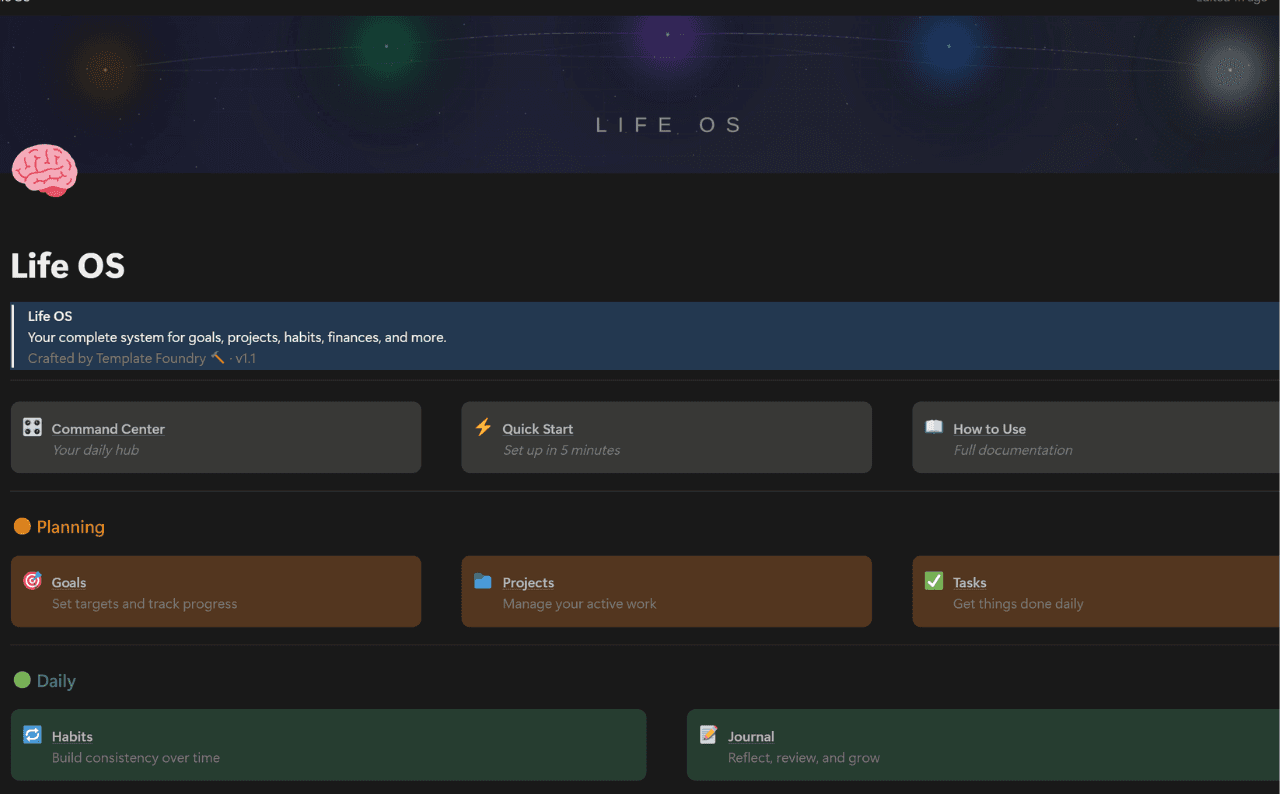Open the Journal reflection page
The width and height of the screenshot is (1280, 800).
[x=751, y=735]
